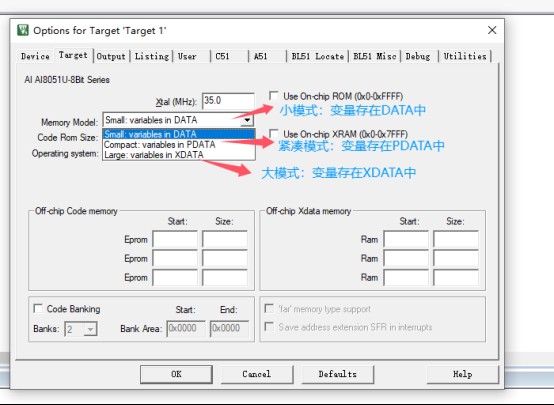Enable the Code Banking checkbox
This screenshot has height=405, width=554.
click(38, 309)
